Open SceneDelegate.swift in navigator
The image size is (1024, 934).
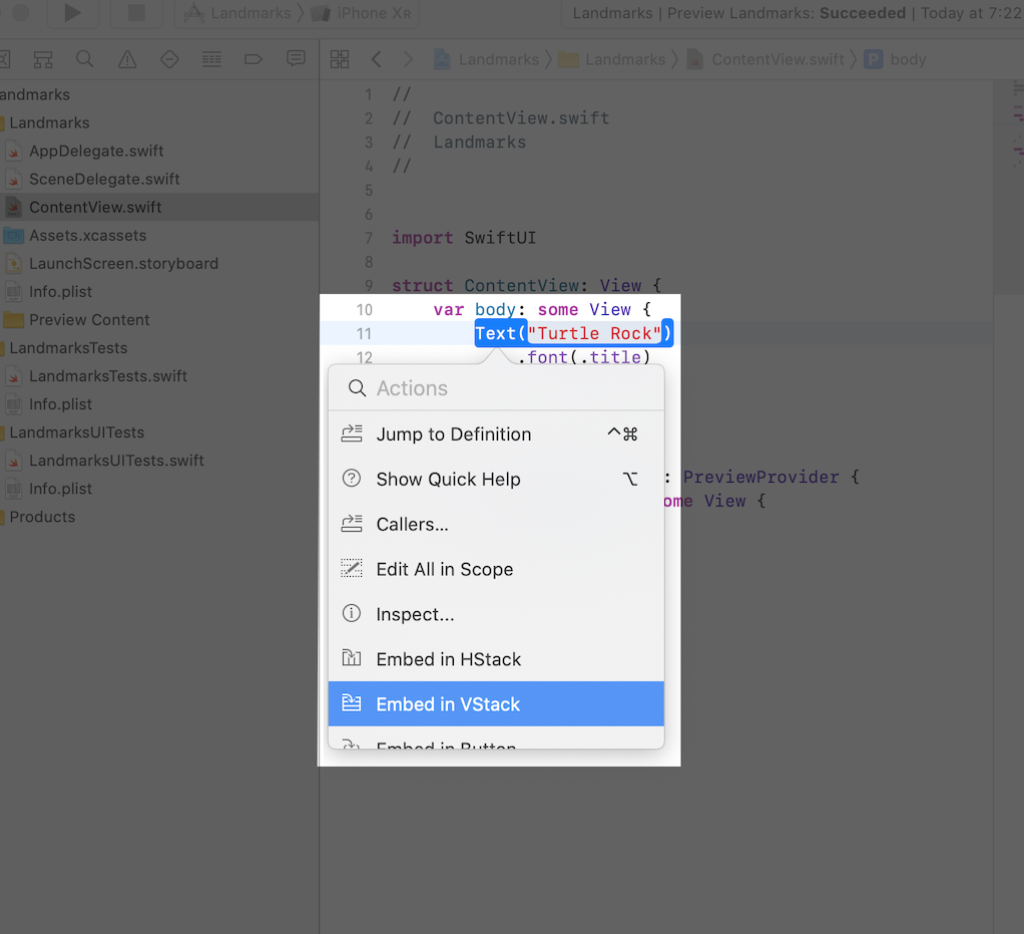tap(104, 179)
